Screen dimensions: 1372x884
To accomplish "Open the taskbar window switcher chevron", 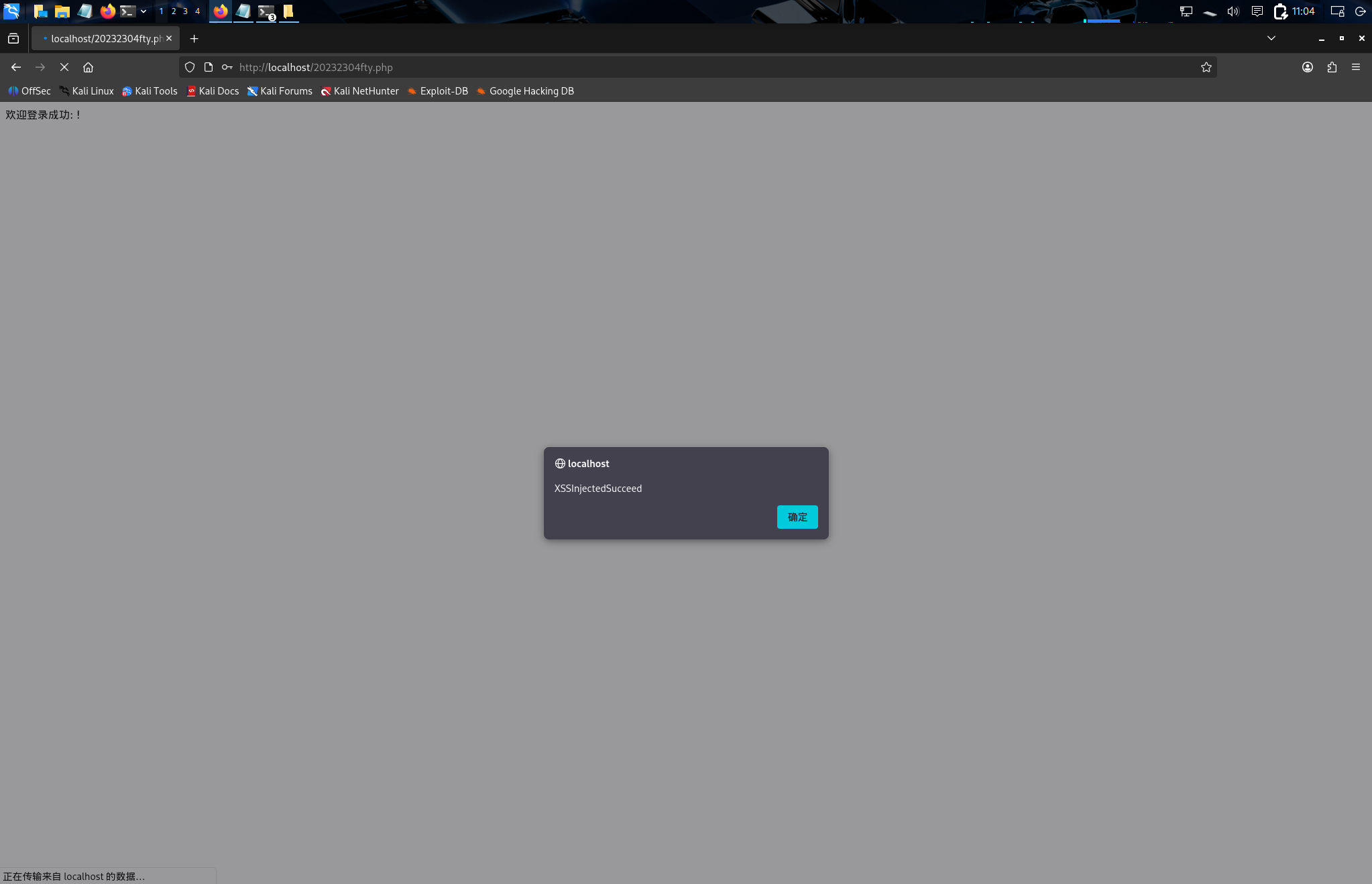I will tap(143, 11).
